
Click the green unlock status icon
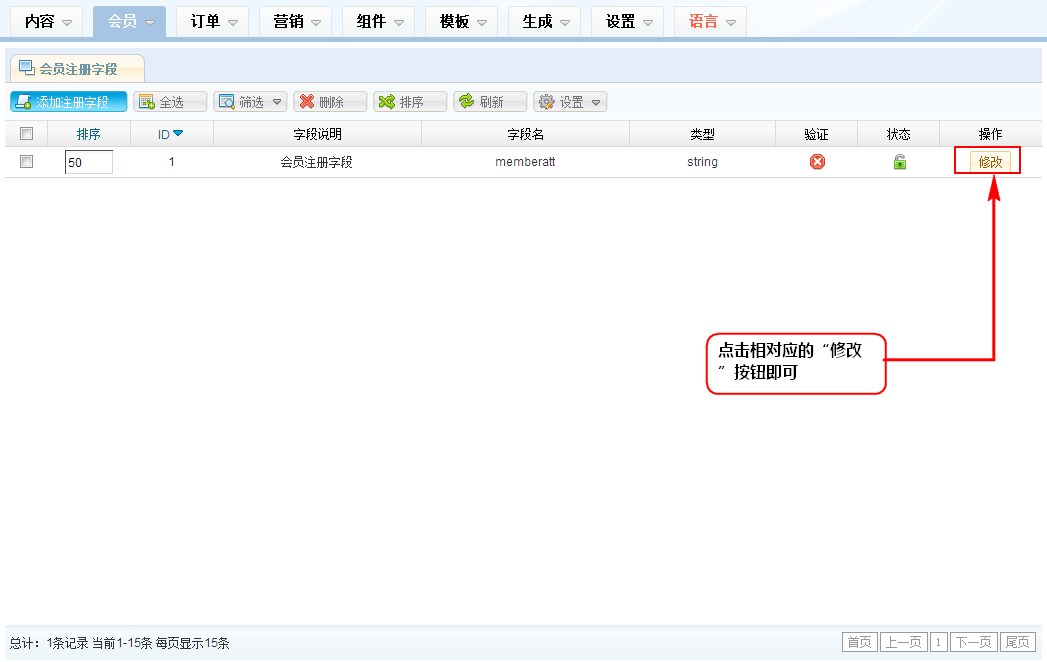[899, 162]
